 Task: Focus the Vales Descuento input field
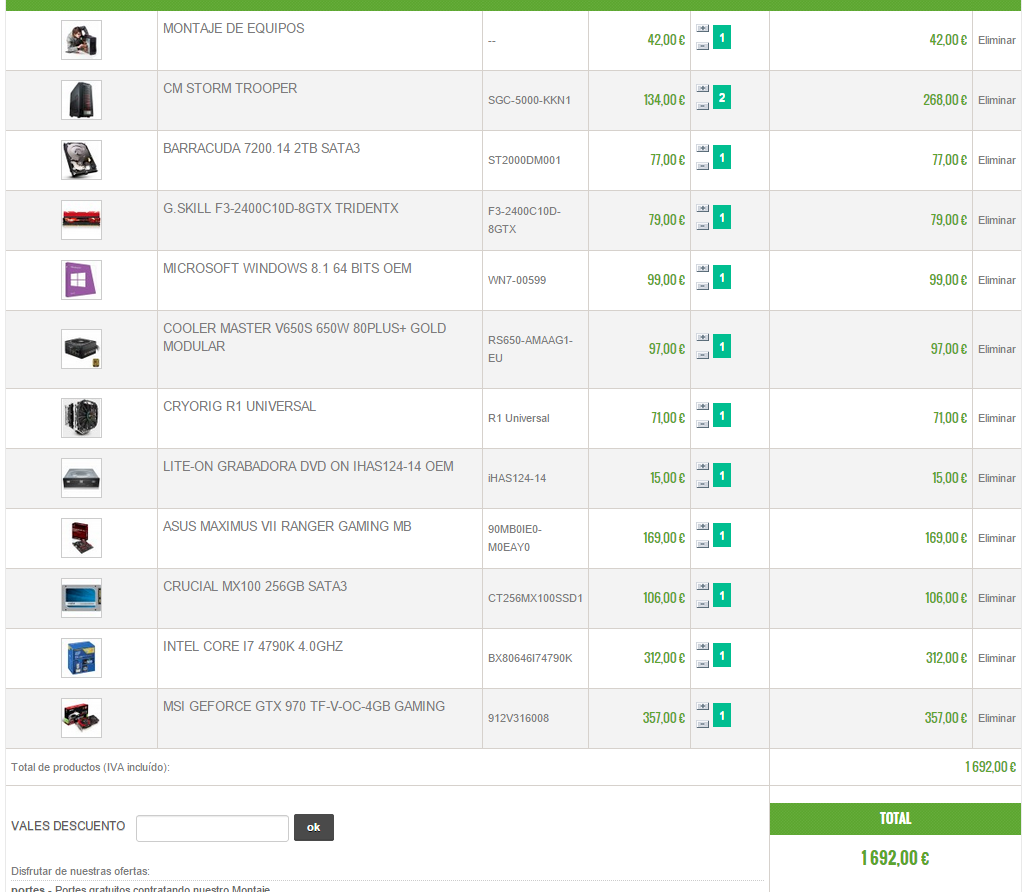point(212,828)
